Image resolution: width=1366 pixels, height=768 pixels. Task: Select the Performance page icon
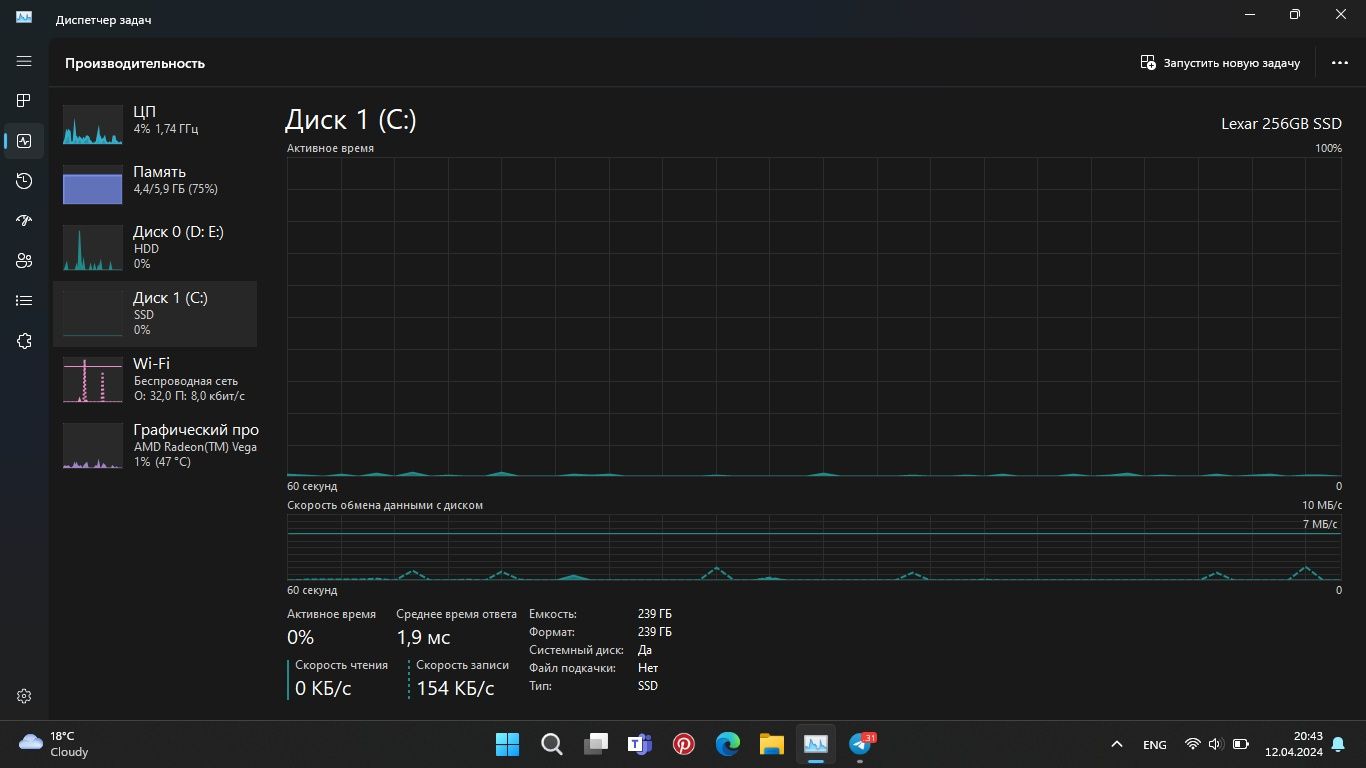point(24,141)
